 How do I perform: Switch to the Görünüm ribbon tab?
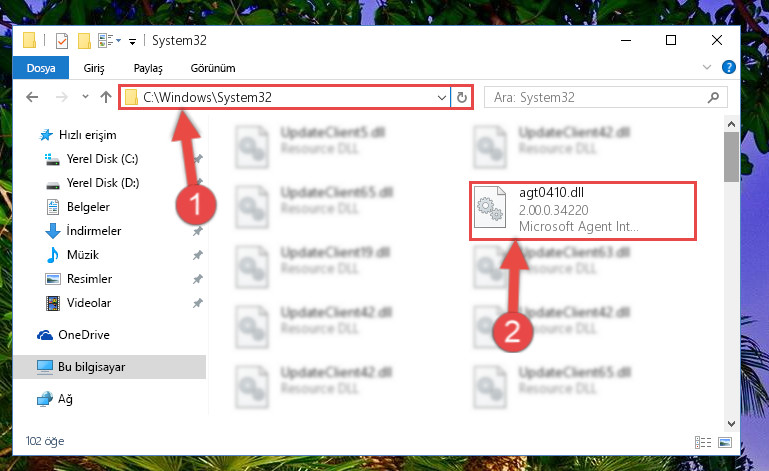click(213, 68)
